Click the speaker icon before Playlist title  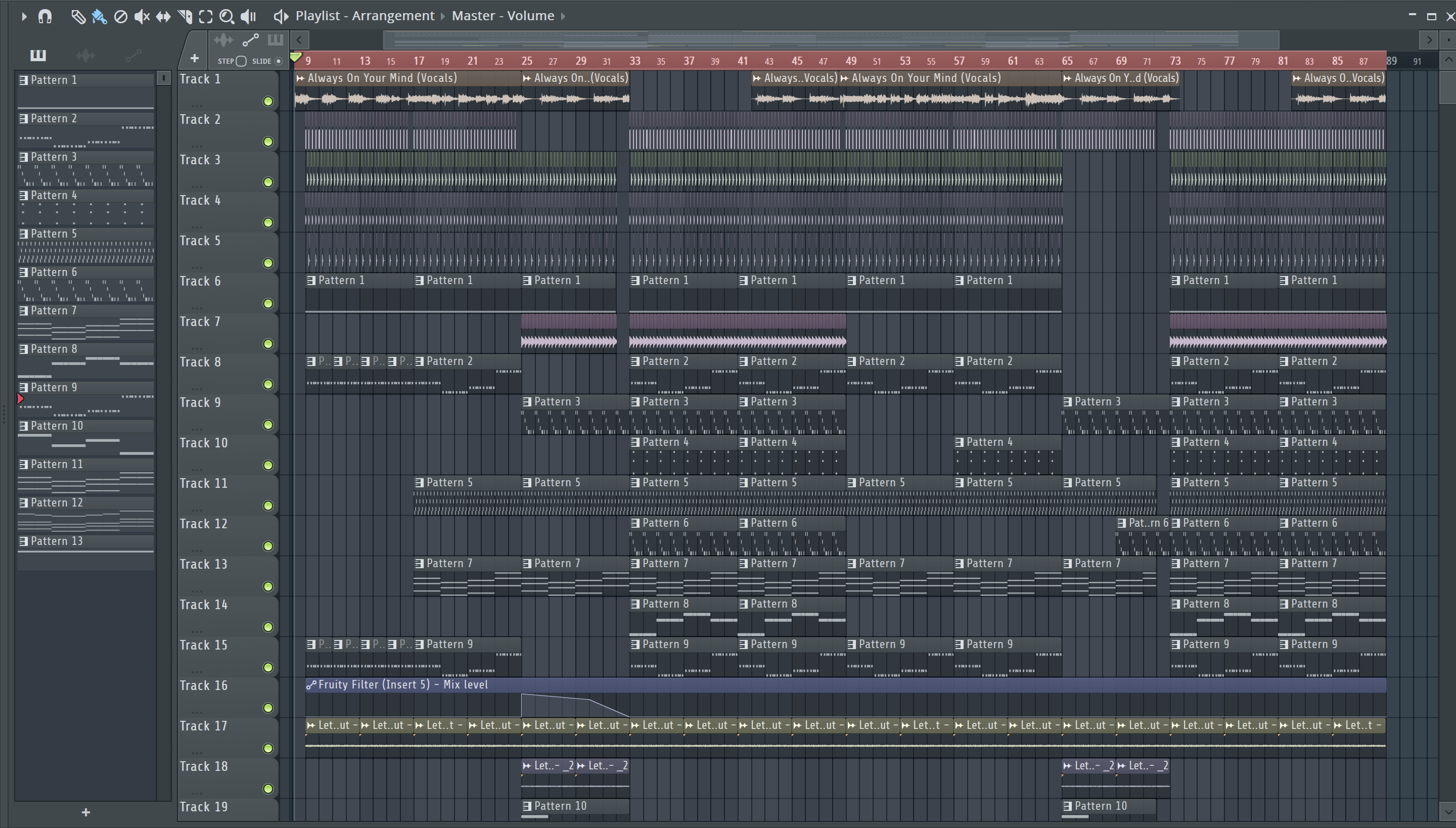coord(281,17)
